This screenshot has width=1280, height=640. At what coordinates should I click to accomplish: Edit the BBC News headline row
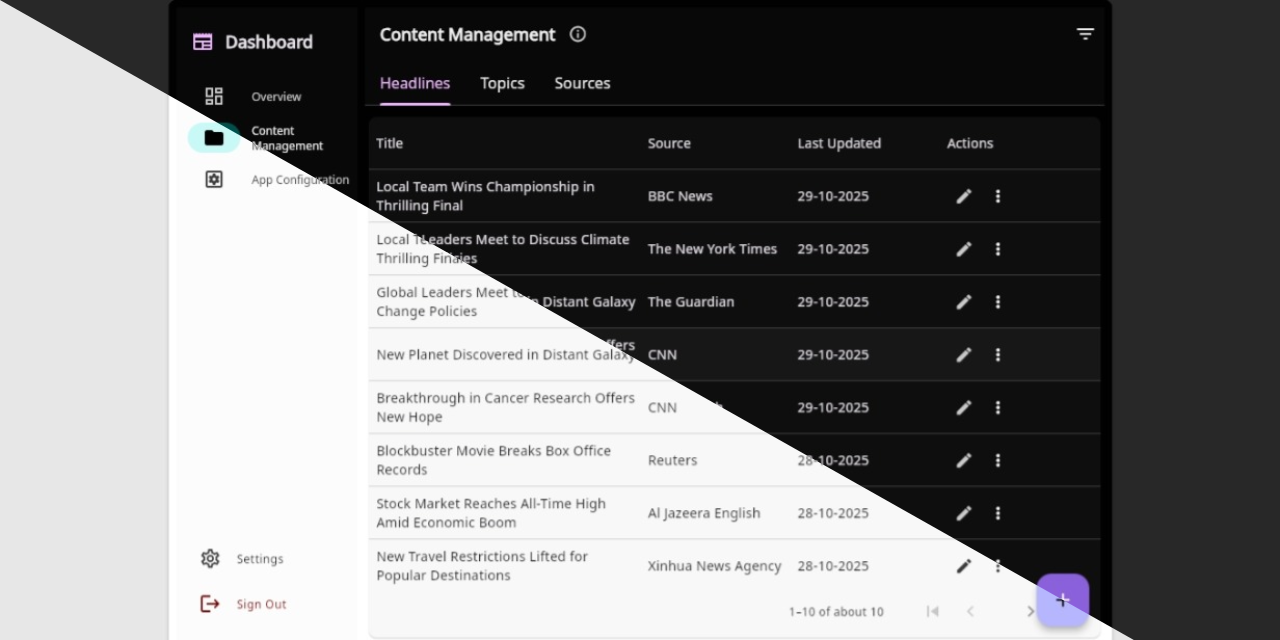point(963,196)
